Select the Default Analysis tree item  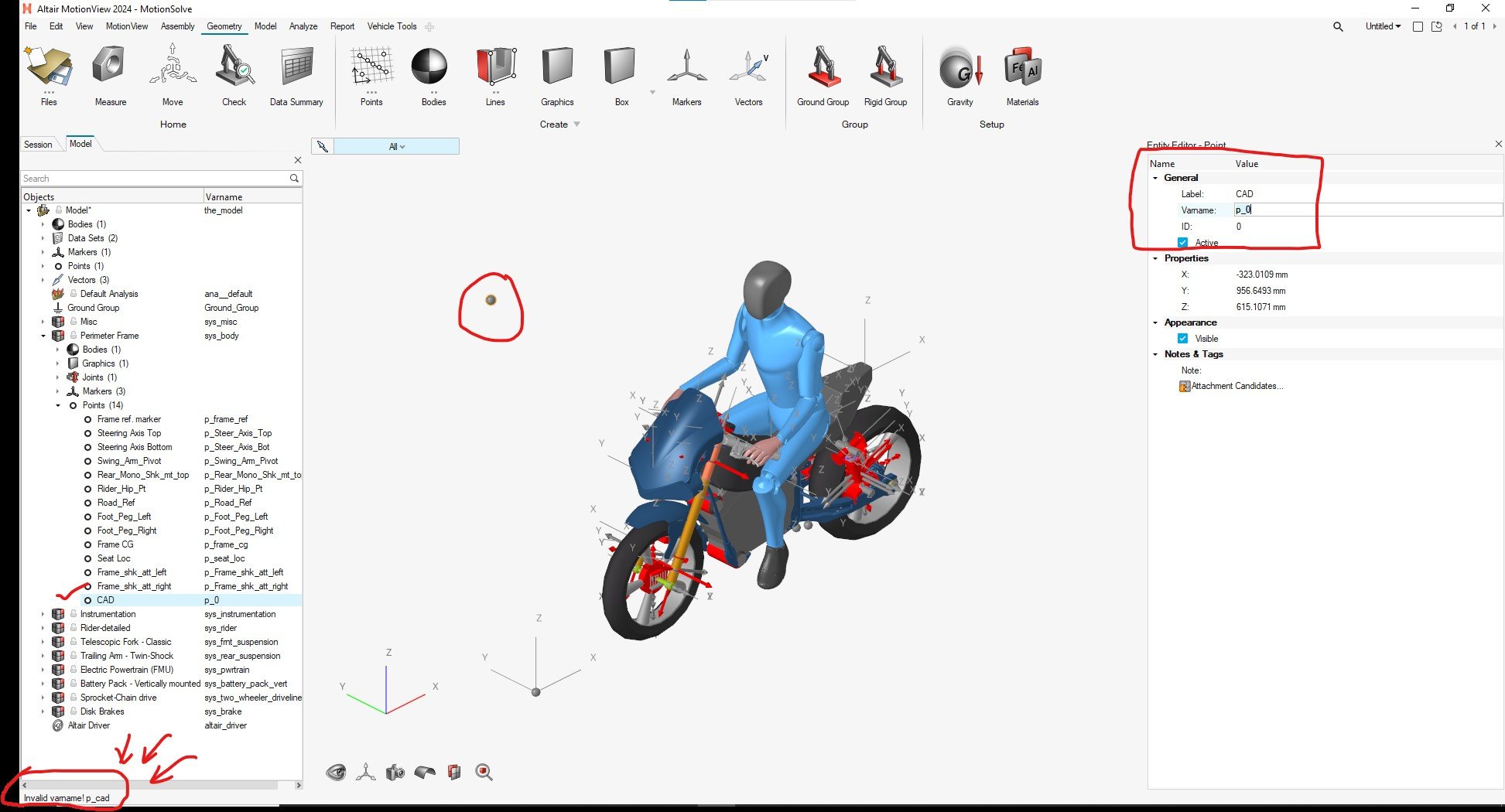click(109, 294)
